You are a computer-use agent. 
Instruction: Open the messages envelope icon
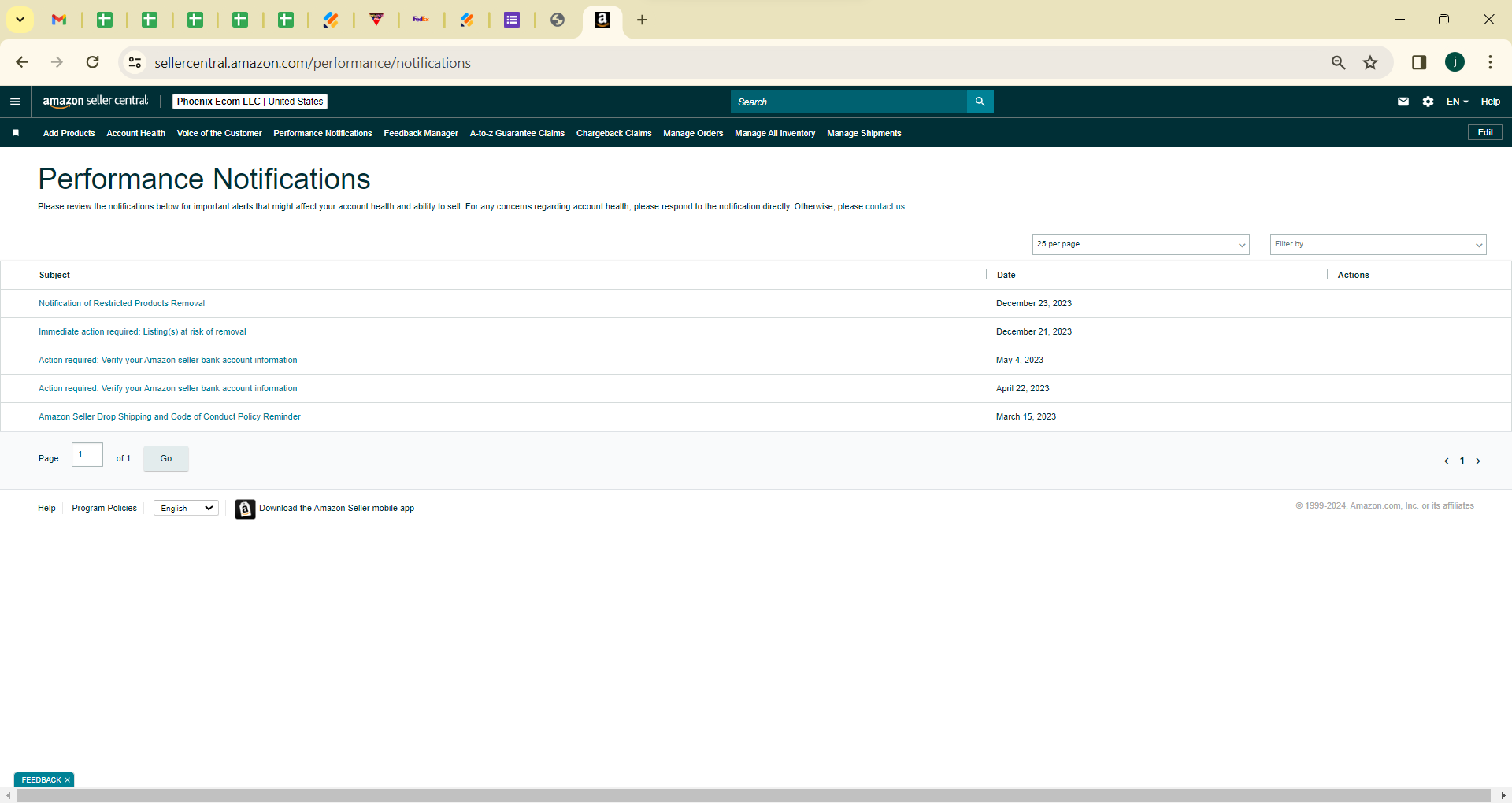click(x=1403, y=102)
